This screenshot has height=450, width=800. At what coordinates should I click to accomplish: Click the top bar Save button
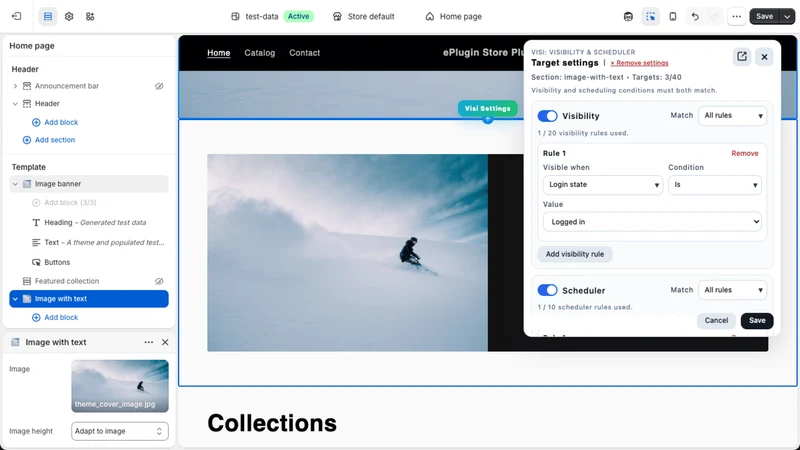(764, 16)
